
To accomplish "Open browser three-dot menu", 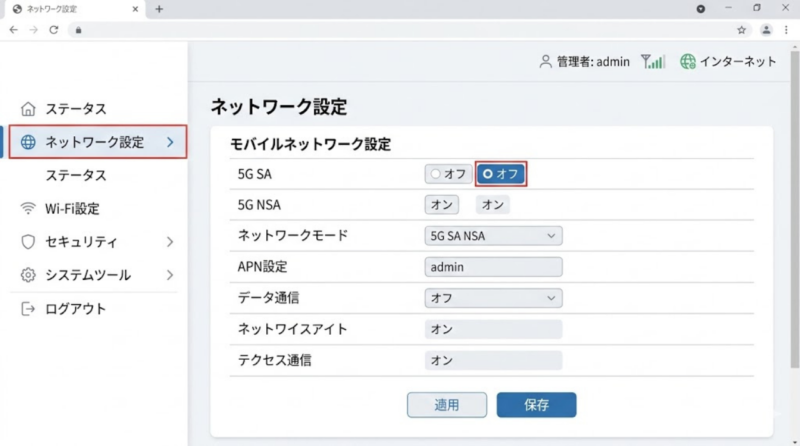I will (786, 30).
